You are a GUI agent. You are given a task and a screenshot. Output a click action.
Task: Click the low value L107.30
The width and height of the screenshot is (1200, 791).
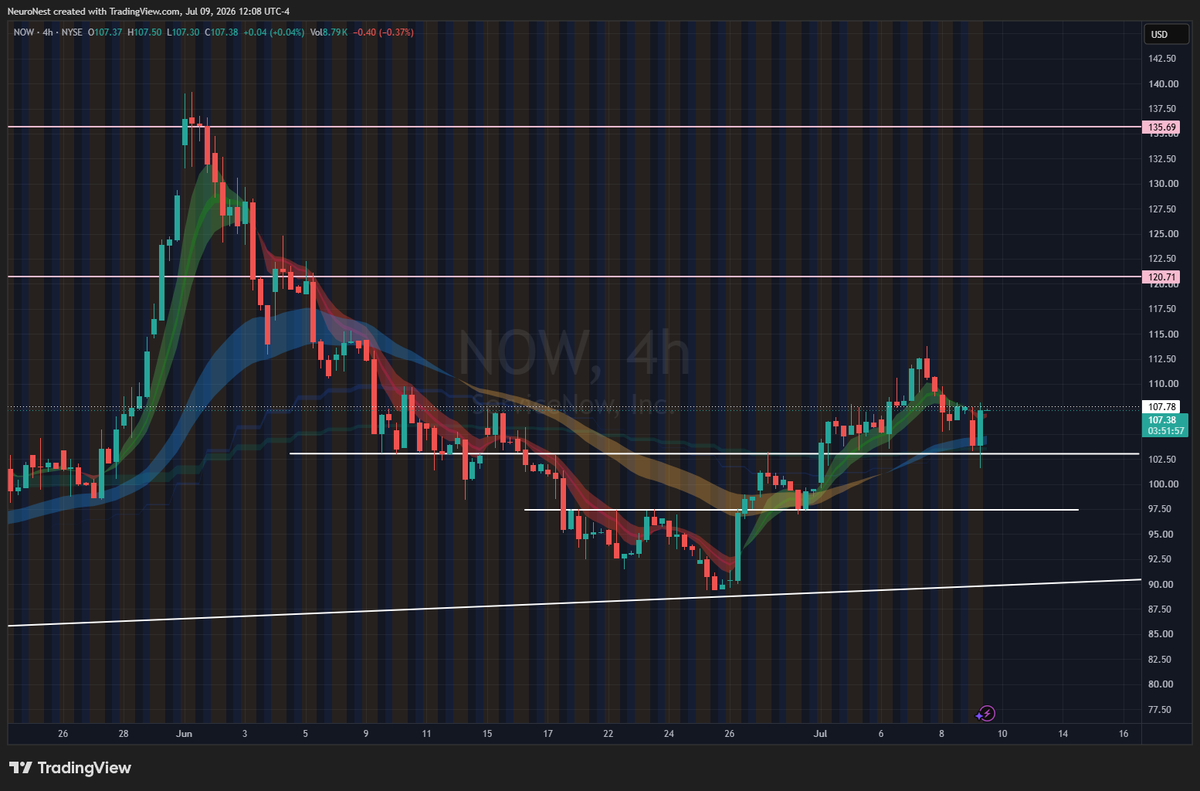(185, 32)
